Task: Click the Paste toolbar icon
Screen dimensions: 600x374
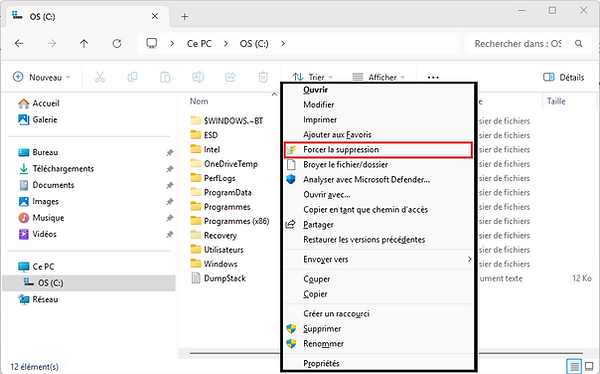Action: point(165,77)
